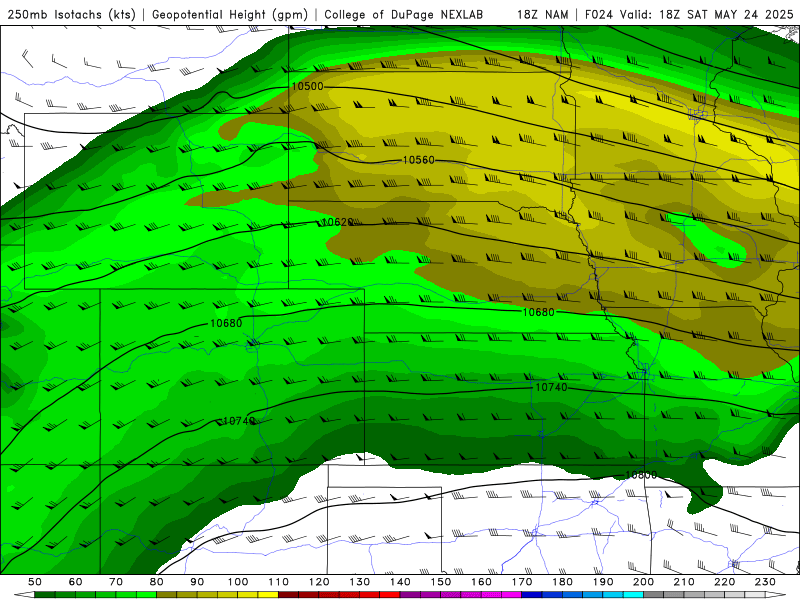Screen dimensions: 800x600
Task: Click the 'F024 Valid: 18Z SAT MAY 24 2025' text
Action: [x=689, y=14]
